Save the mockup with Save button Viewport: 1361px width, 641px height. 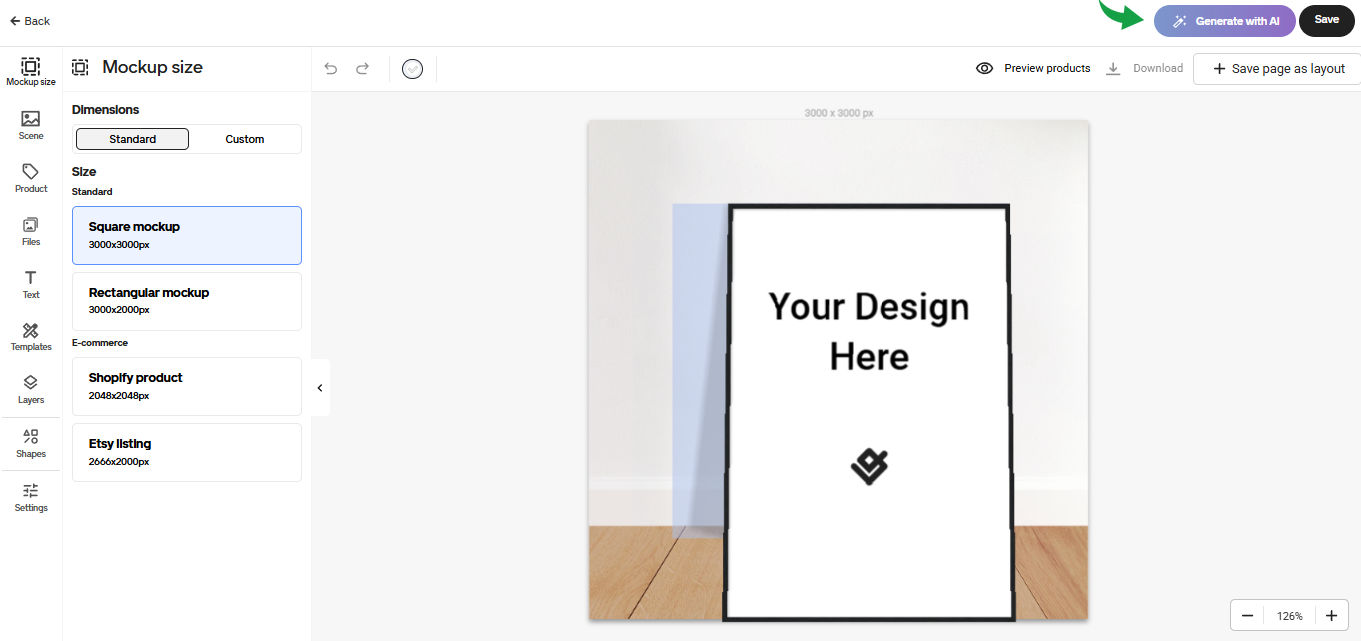tap(1326, 20)
